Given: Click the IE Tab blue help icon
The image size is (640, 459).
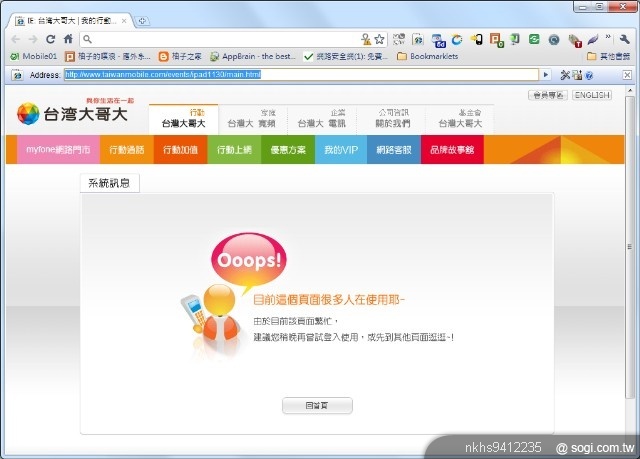Looking at the screenshot, I should 589,75.
